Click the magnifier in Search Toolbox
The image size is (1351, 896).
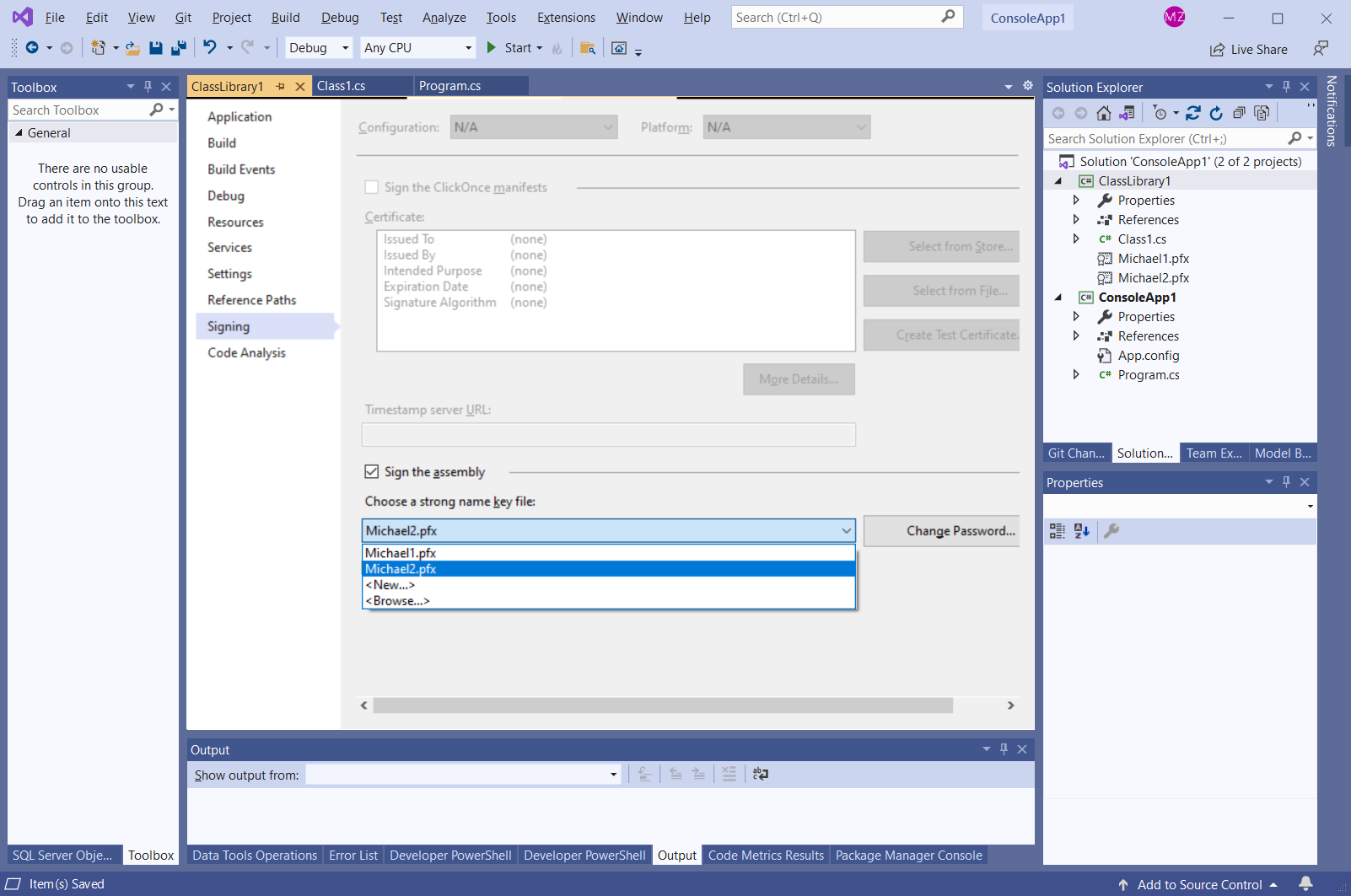(156, 110)
